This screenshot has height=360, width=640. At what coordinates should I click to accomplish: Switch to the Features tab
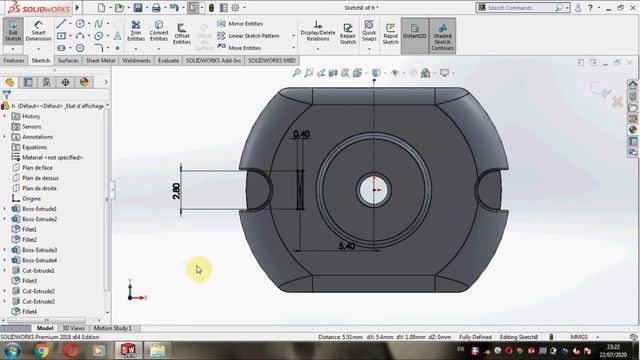coord(14,60)
